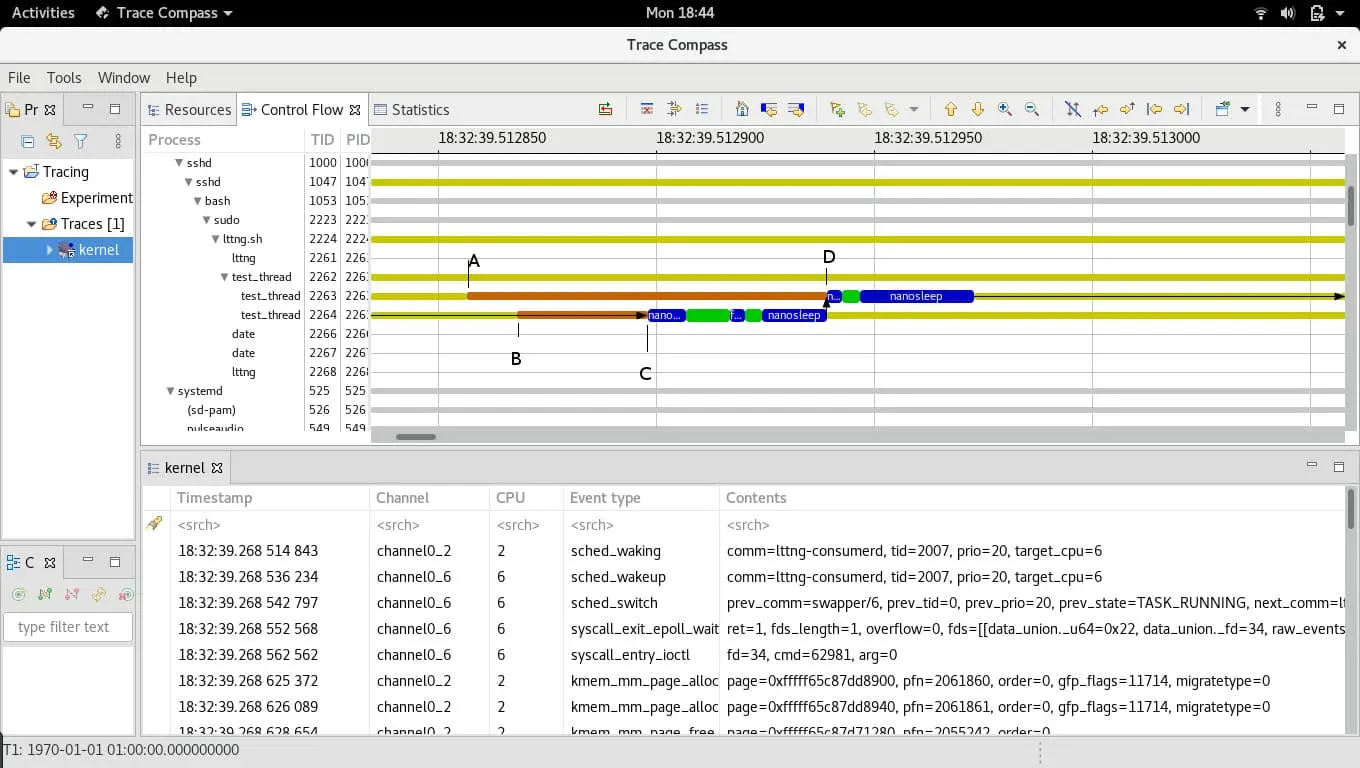Screen dimensions: 1360x768
Task: Collapse All in Project Explorer
Action: [28, 142]
